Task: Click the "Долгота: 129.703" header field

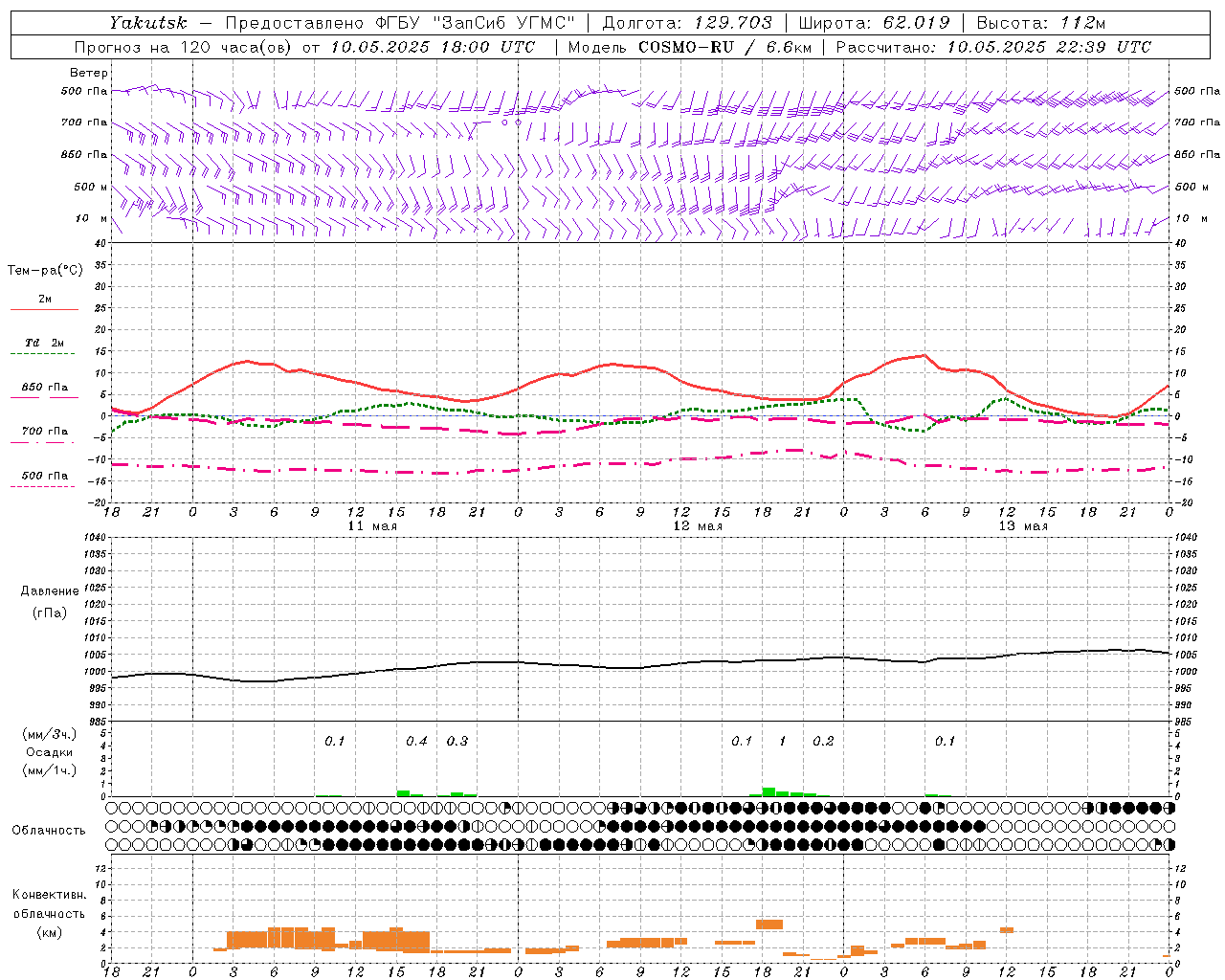Action: click(x=687, y=23)
